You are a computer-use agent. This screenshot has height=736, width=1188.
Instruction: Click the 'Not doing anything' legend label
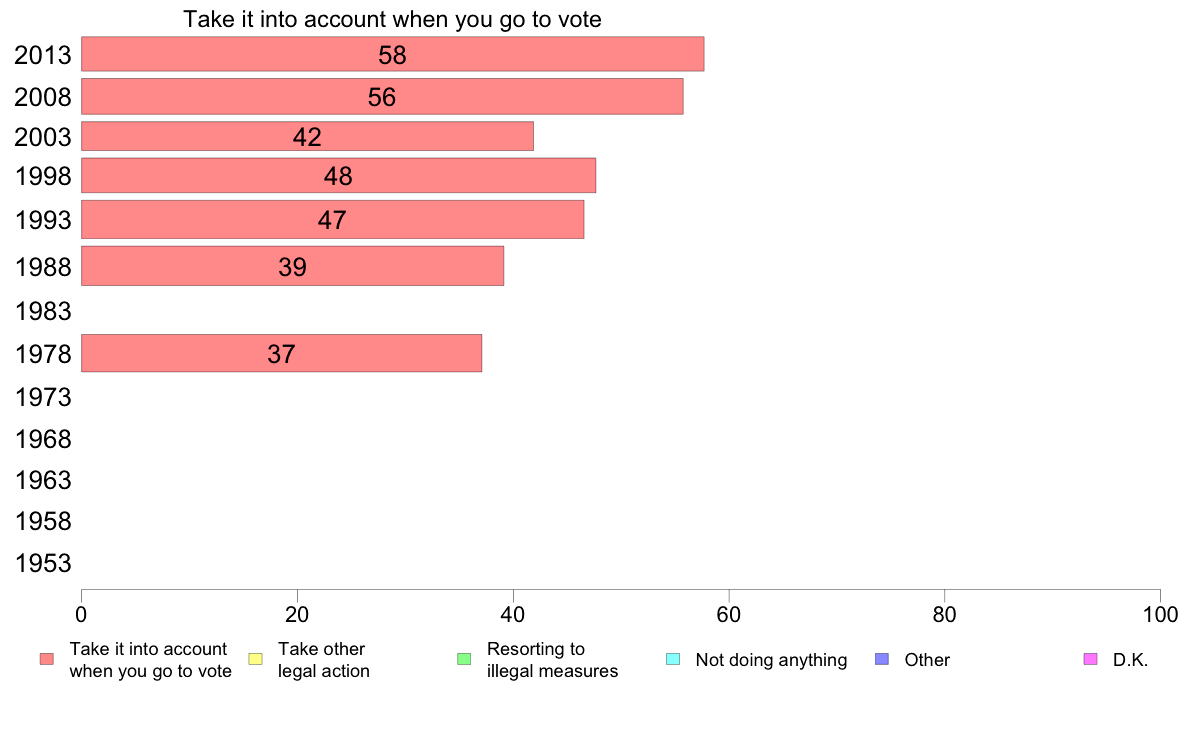[x=771, y=660]
